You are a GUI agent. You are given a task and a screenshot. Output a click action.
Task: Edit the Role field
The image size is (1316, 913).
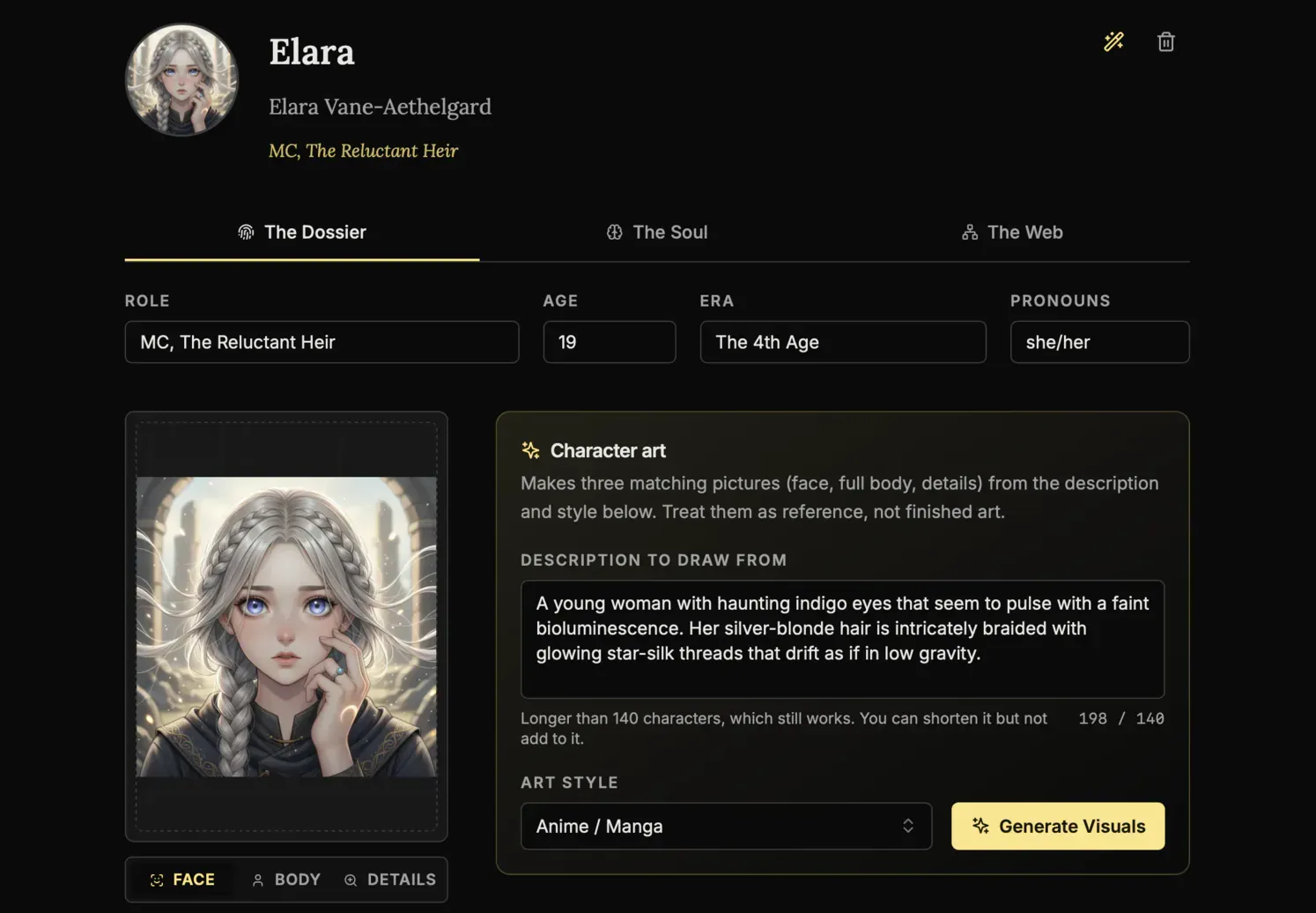click(322, 342)
